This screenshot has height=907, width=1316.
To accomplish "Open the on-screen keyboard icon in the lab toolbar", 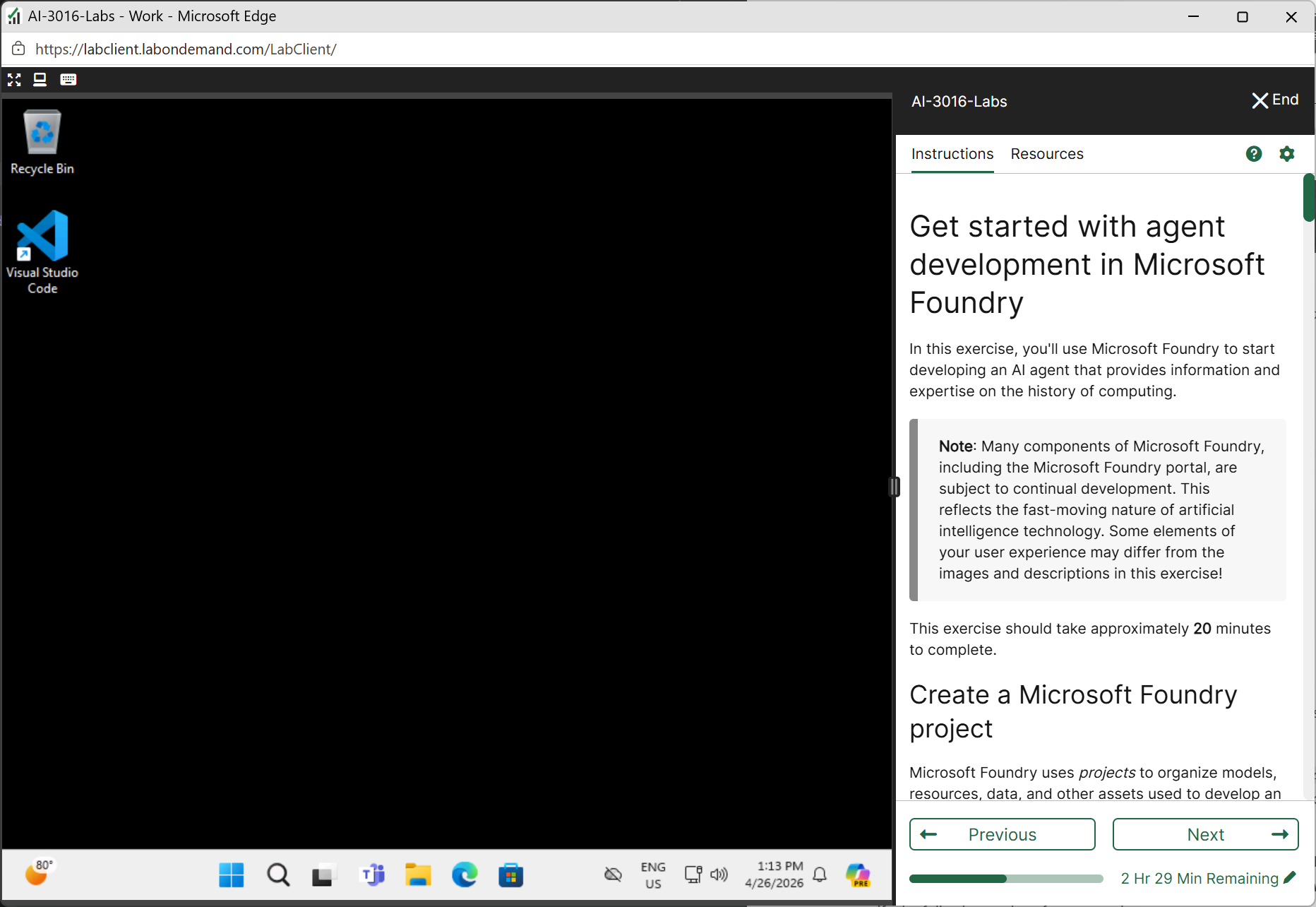I will (x=68, y=79).
